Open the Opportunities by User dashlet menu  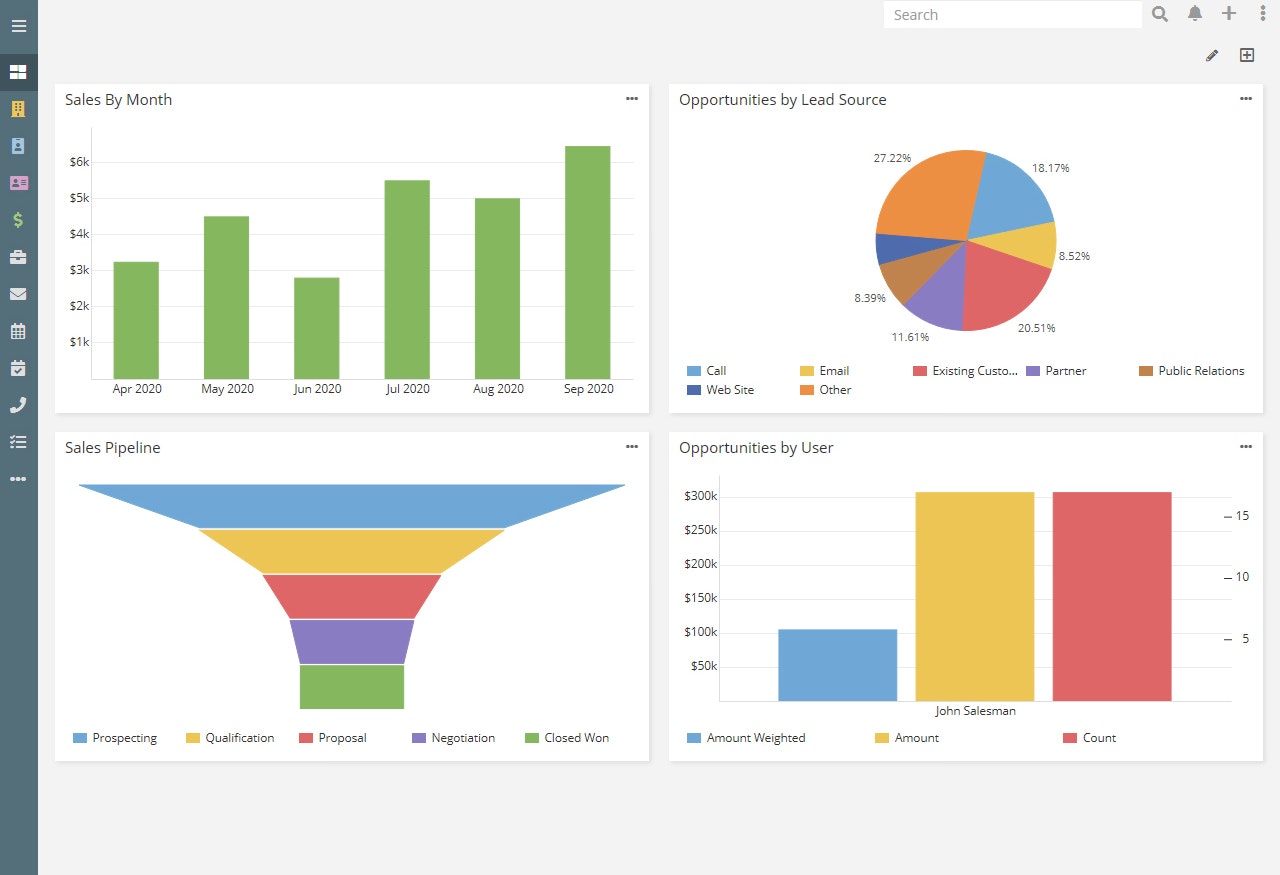point(1245,447)
